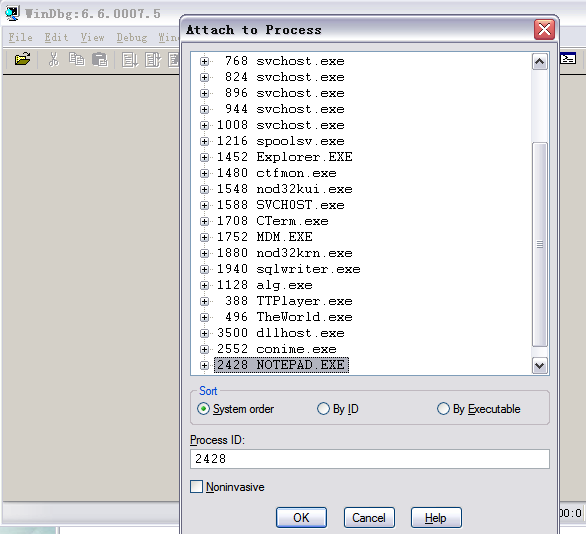
Task: Click the command window icon at toolbar right
Action: click(x=568, y=59)
